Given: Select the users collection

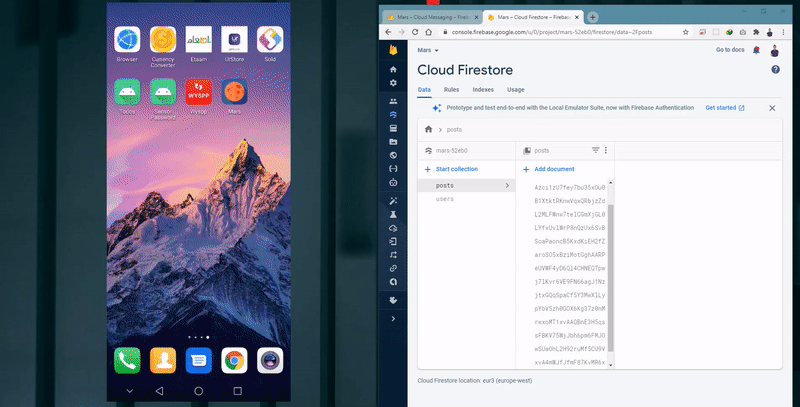Looking at the screenshot, I should (x=444, y=199).
